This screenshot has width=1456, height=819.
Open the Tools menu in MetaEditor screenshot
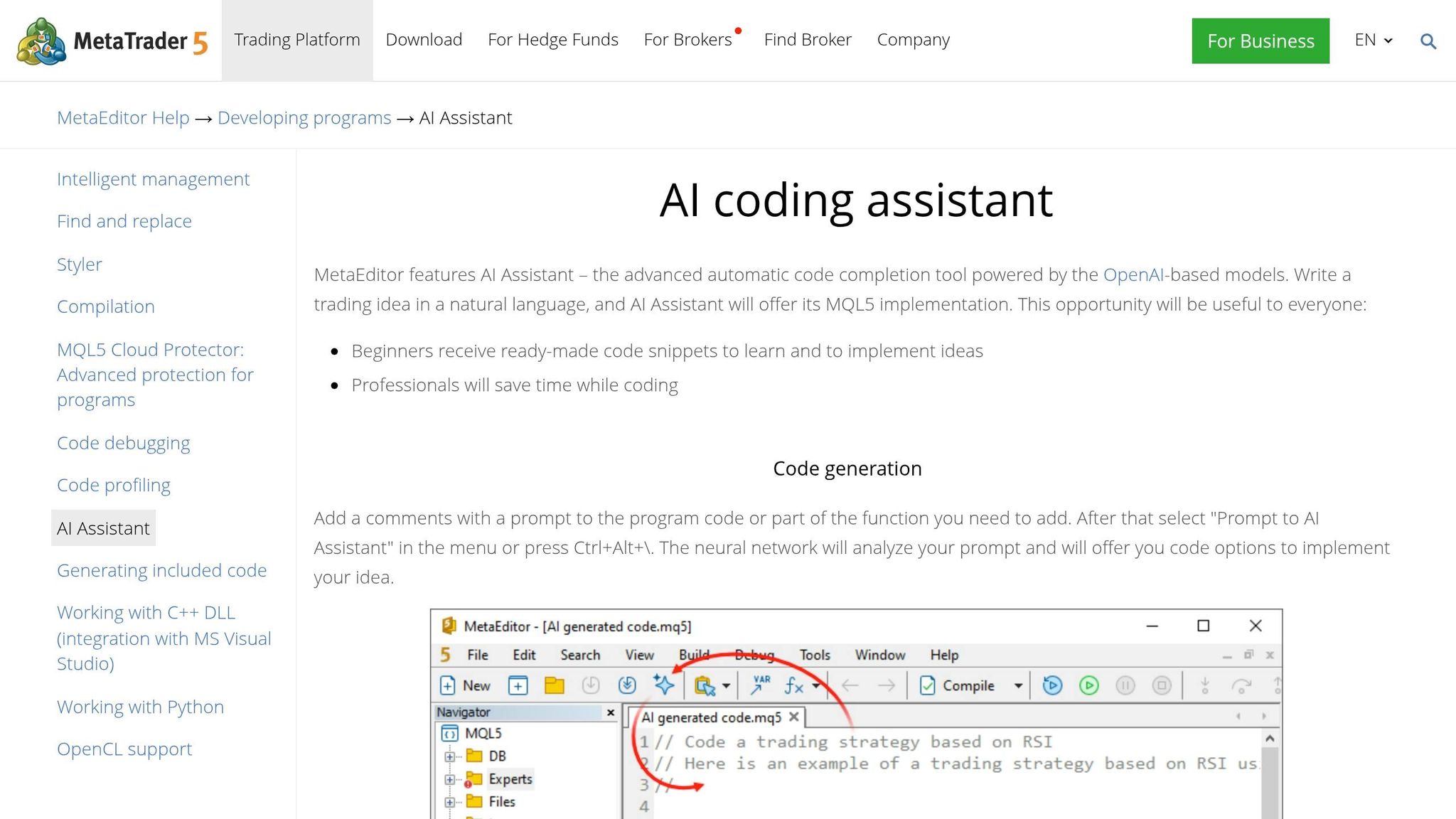tap(815, 655)
